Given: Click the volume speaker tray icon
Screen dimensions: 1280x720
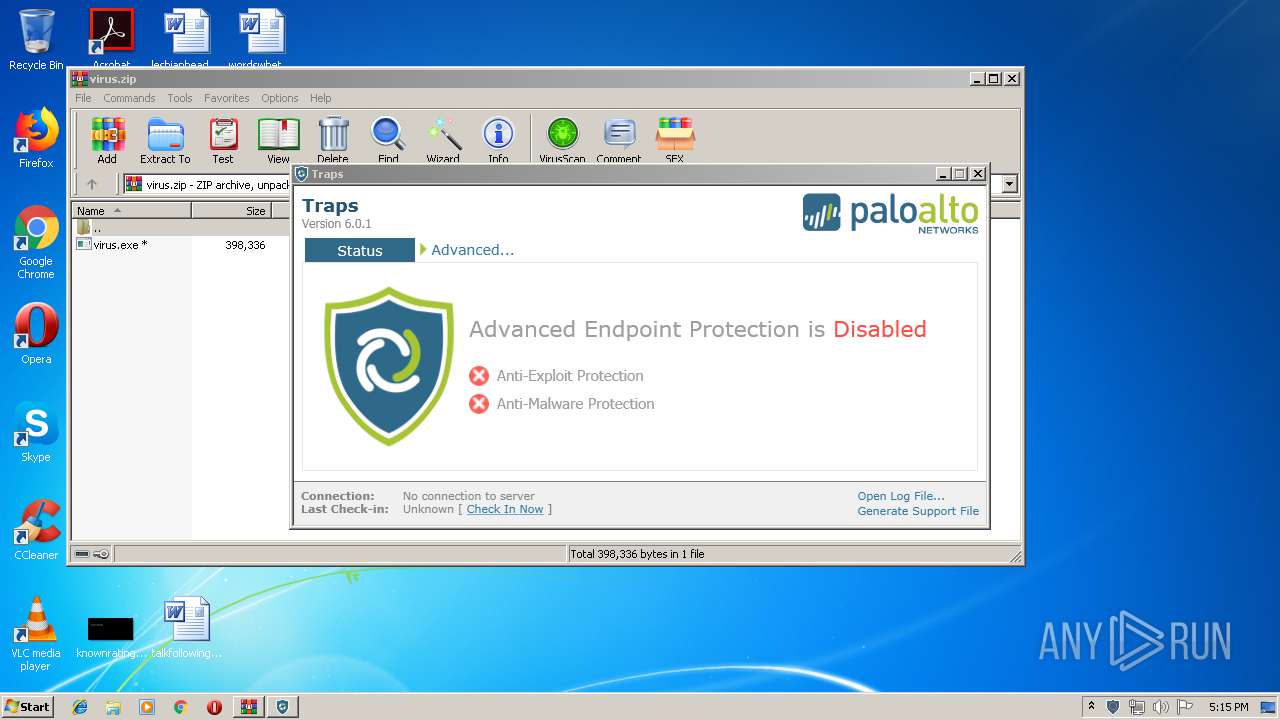Looking at the screenshot, I should (1161, 707).
